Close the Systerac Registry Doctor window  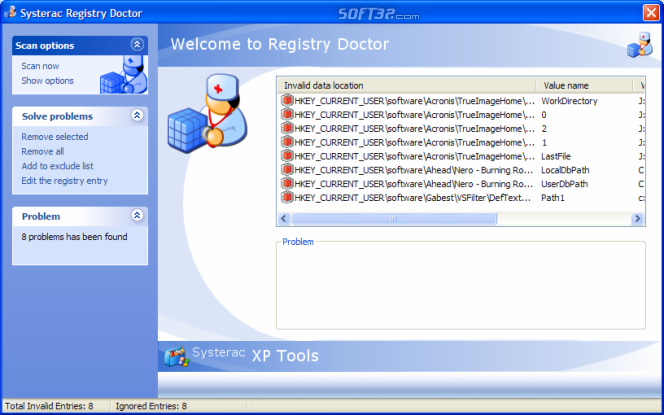tap(651, 12)
